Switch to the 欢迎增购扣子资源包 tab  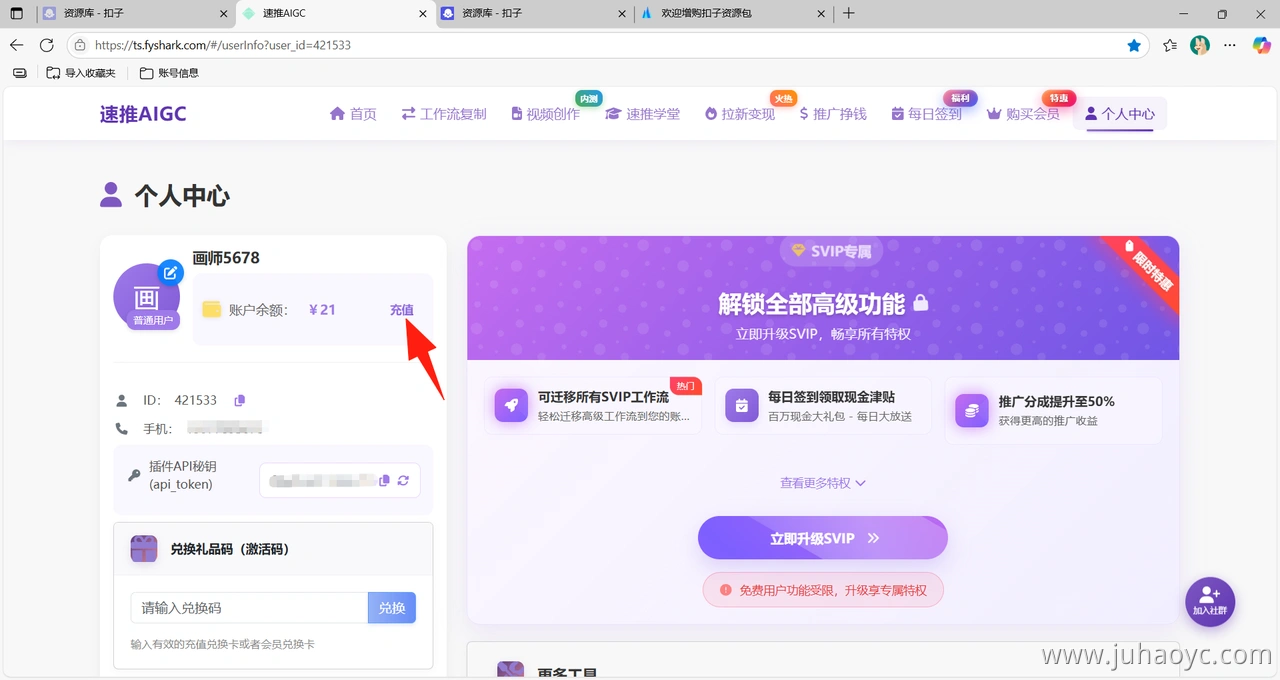[735, 13]
